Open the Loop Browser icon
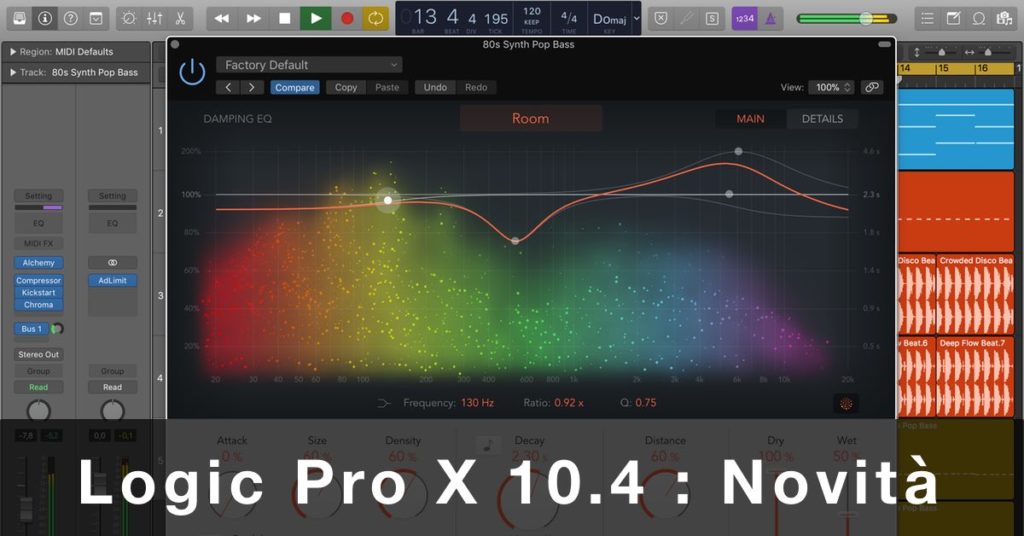The image size is (1024, 536). click(979, 18)
